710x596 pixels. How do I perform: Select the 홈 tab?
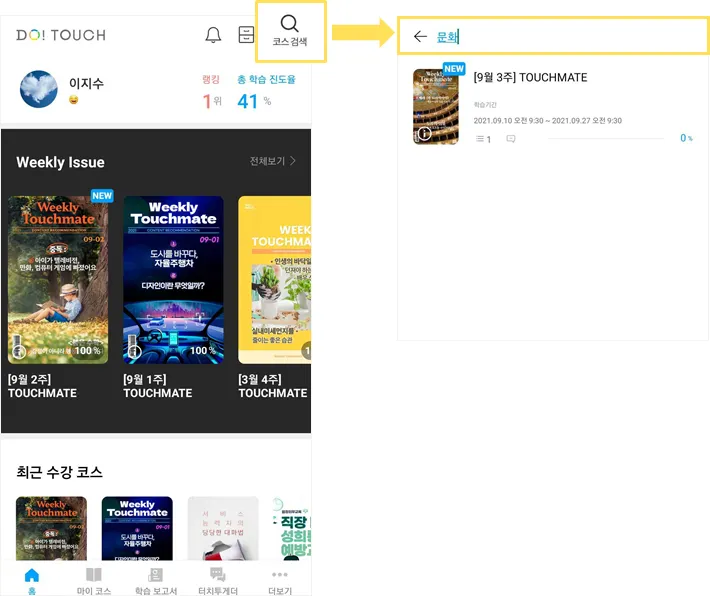[x=32, y=581]
